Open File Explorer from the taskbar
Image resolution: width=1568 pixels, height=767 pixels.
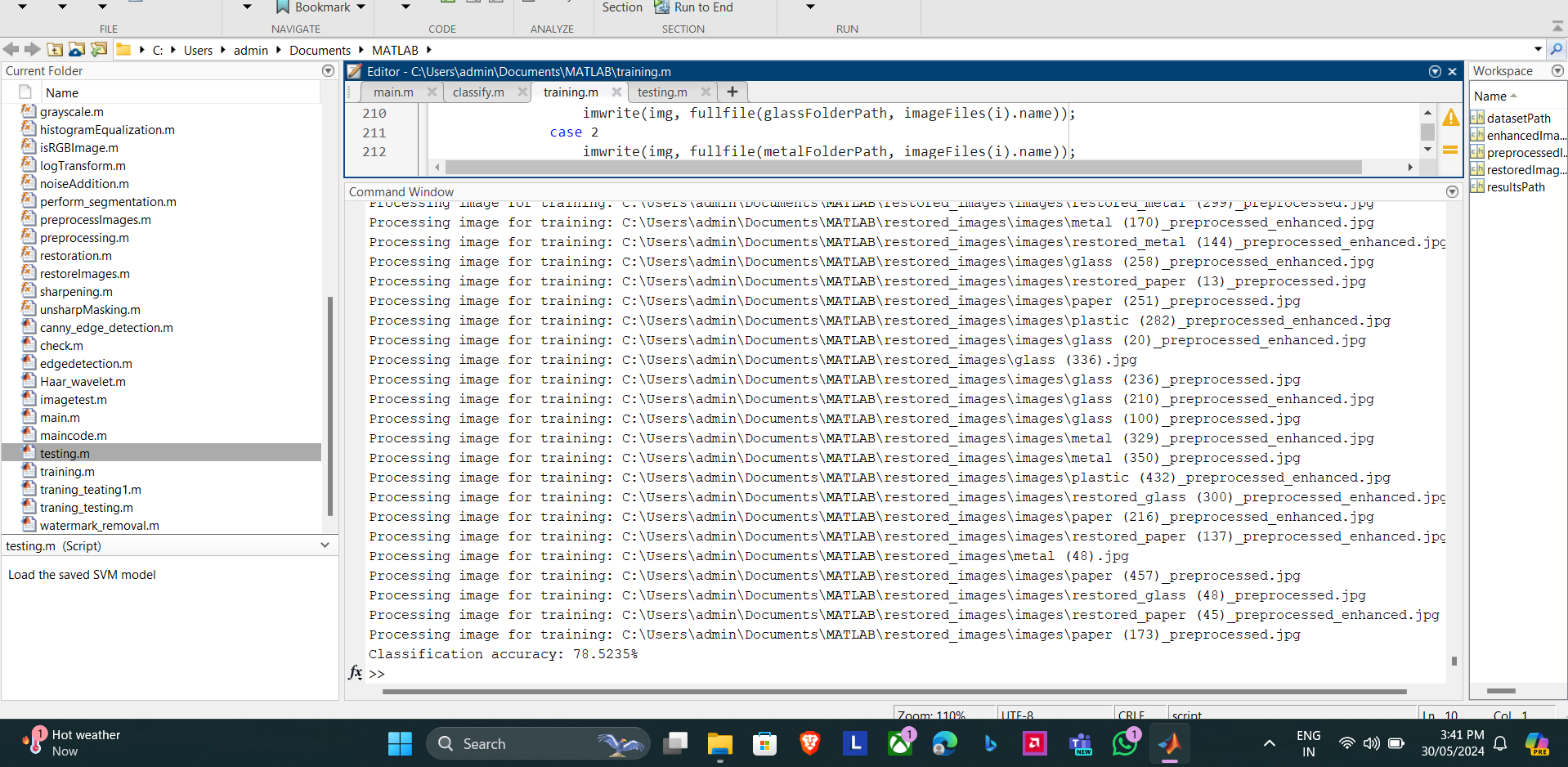point(719,743)
